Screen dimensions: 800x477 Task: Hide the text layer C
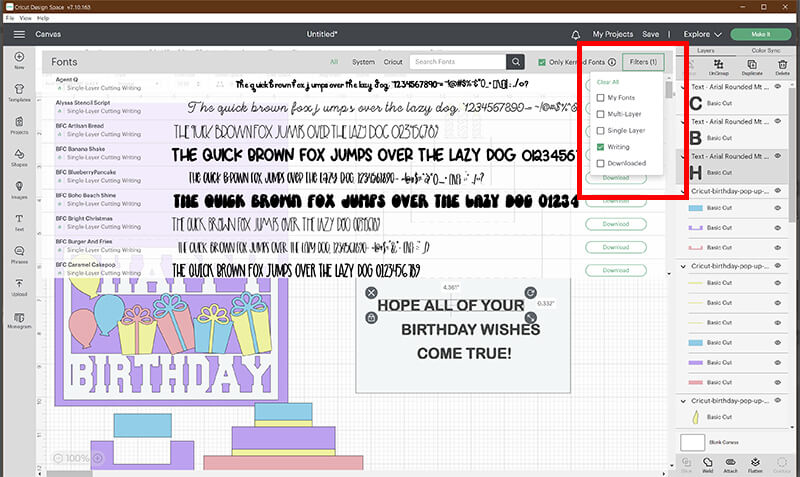[x=778, y=87]
